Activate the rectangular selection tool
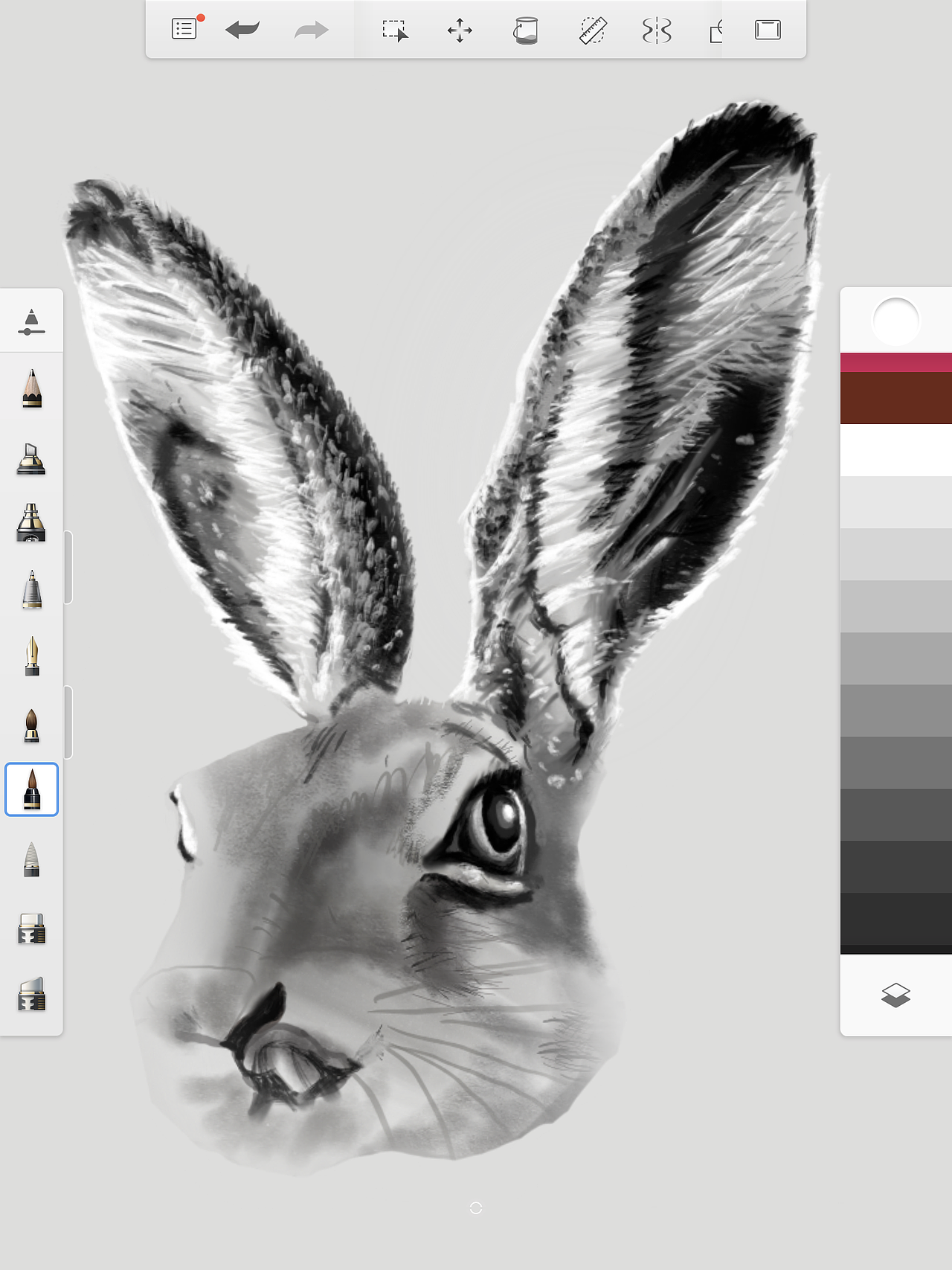 (395, 31)
